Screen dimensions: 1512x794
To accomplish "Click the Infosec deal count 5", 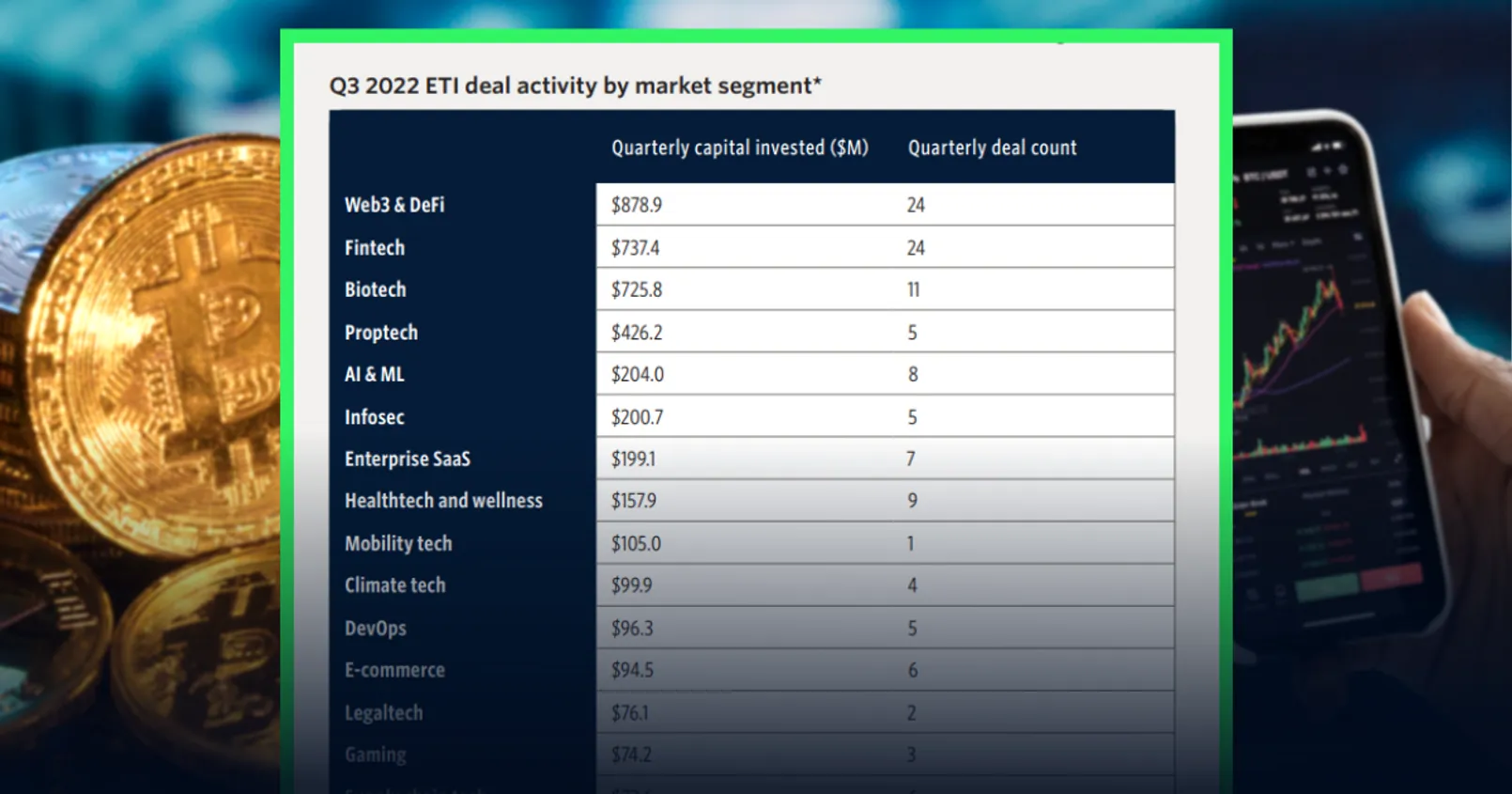I will coord(912,417).
